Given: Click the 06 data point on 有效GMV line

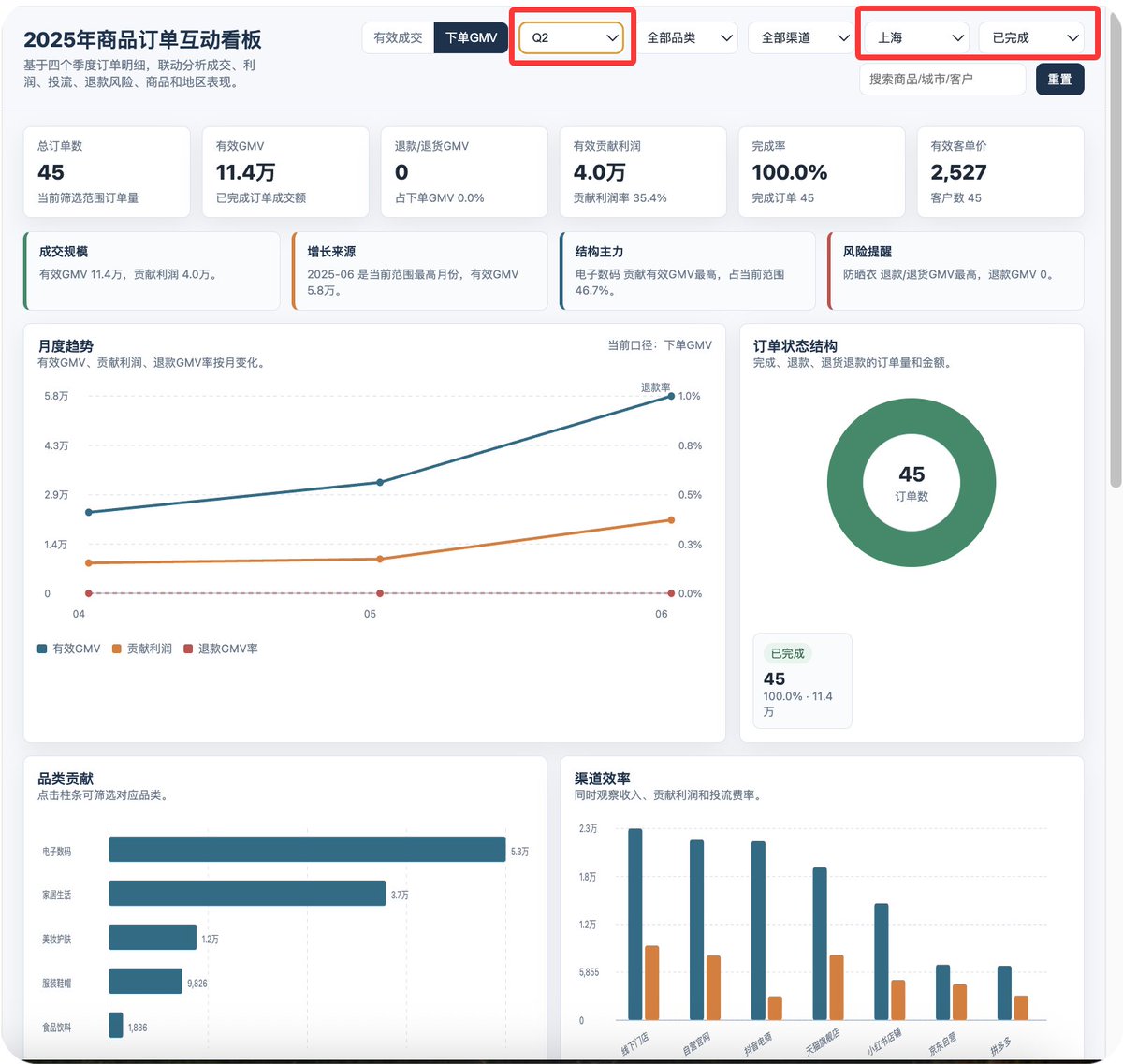Looking at the screenshot, I should pyautogui.click(x=671, y=397).
